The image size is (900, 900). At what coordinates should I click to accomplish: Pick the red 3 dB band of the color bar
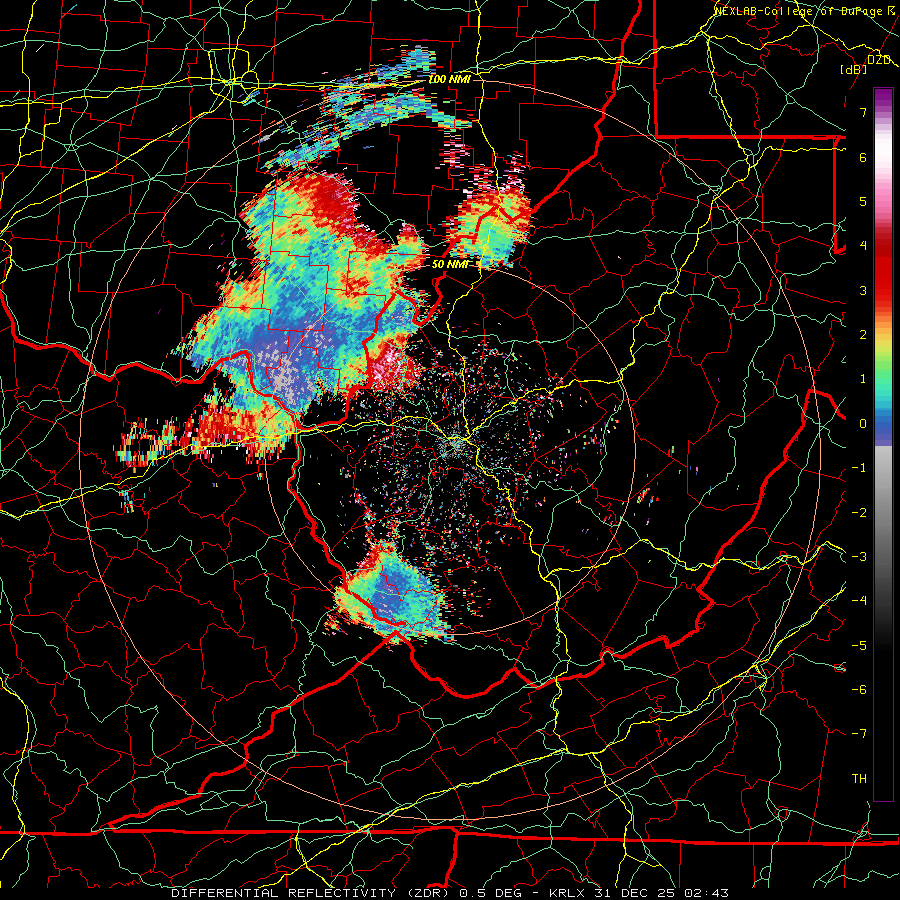(x=883, y=287)
